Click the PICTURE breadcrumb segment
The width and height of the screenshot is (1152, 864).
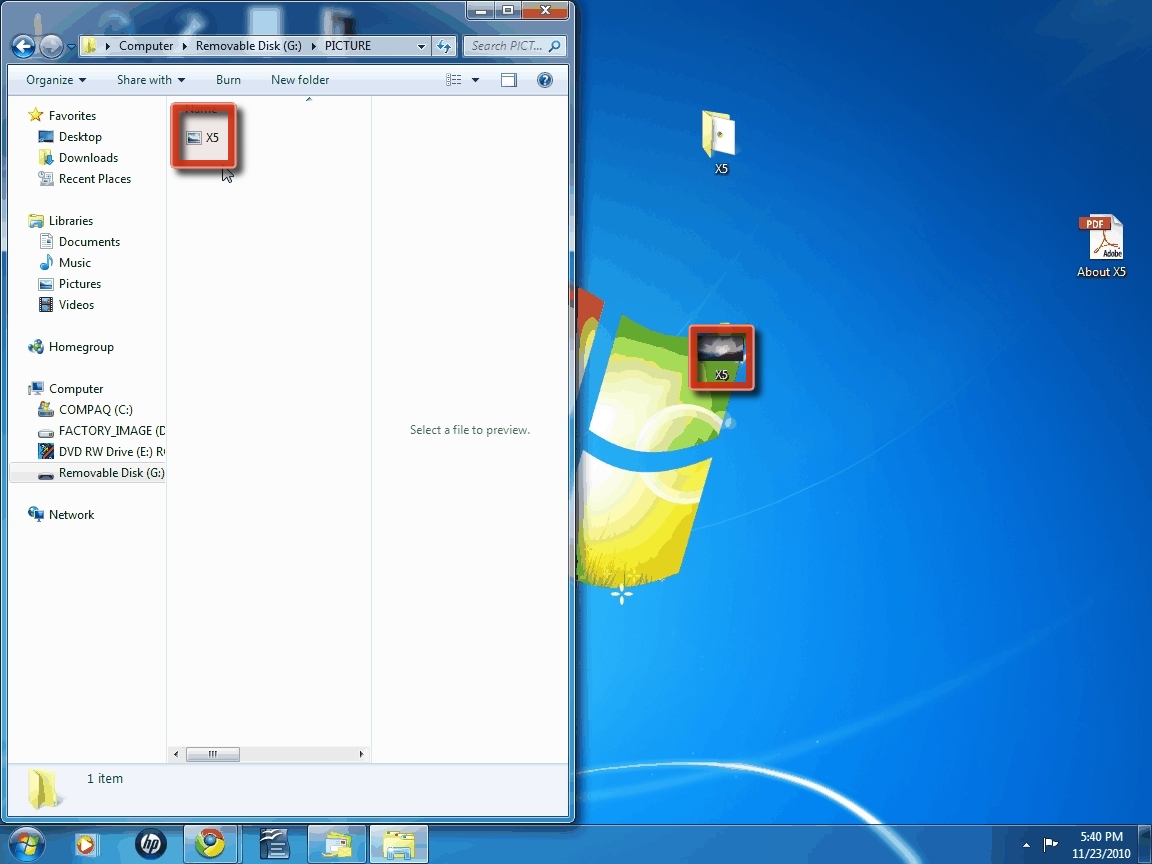tap(348, 46)
